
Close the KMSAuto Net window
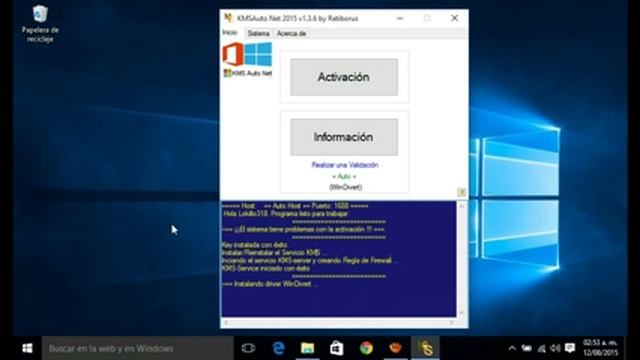[454, 18]
